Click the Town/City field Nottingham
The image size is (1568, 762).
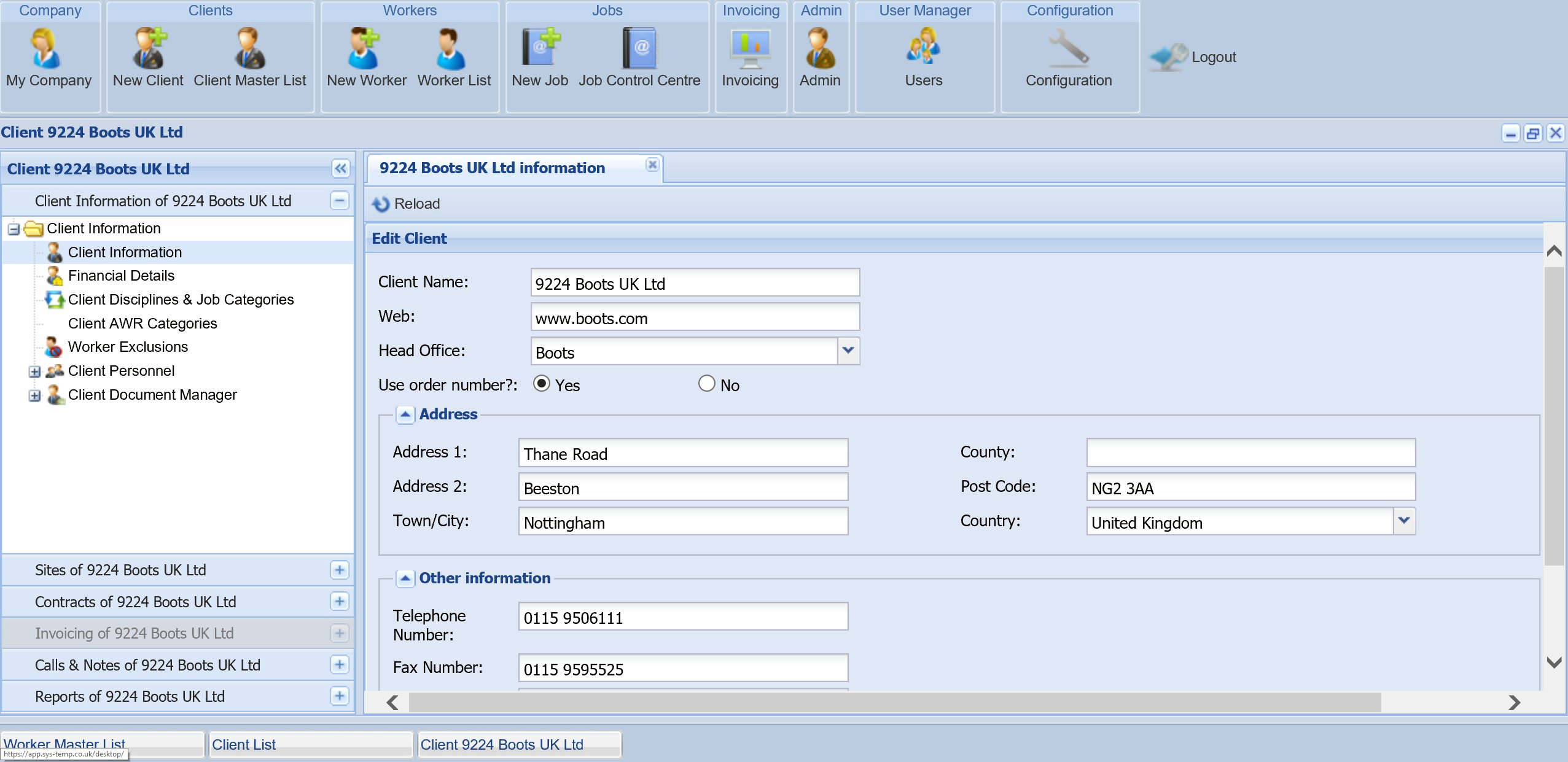pos(684,521)
